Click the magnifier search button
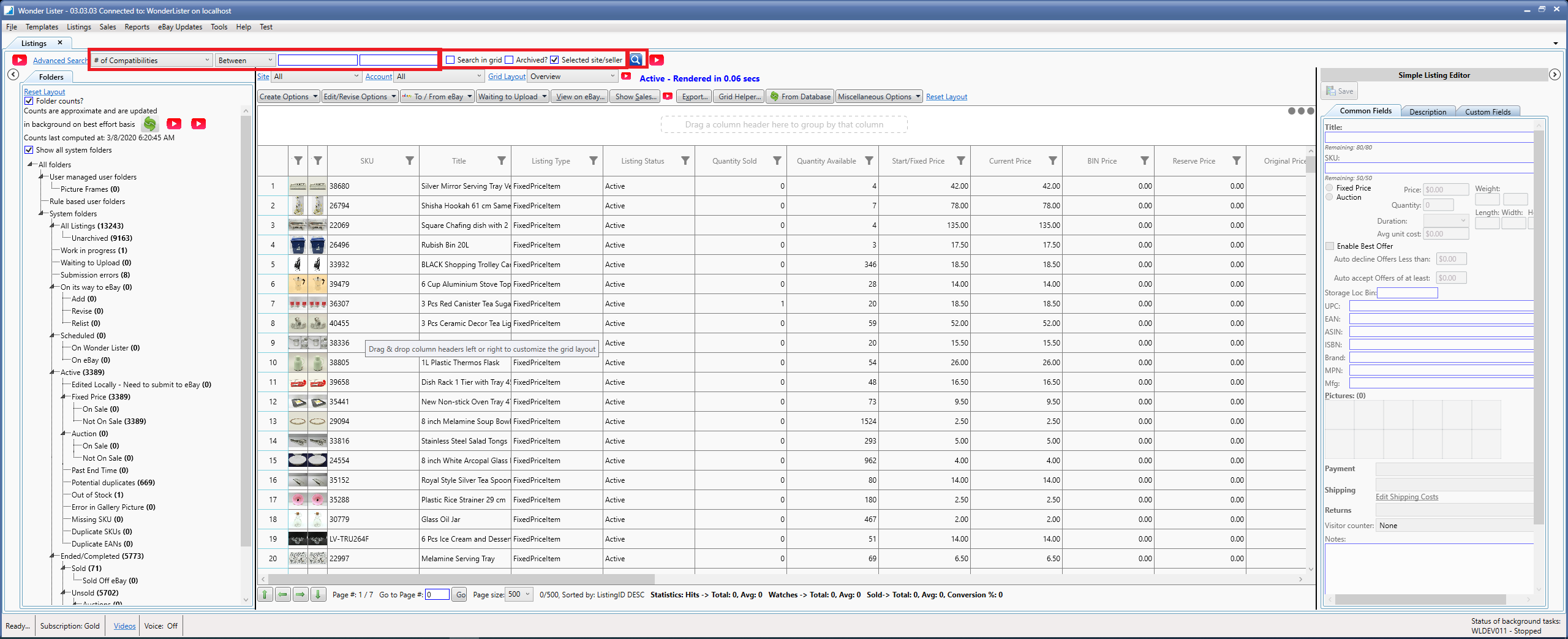 (x=636, y=59)
